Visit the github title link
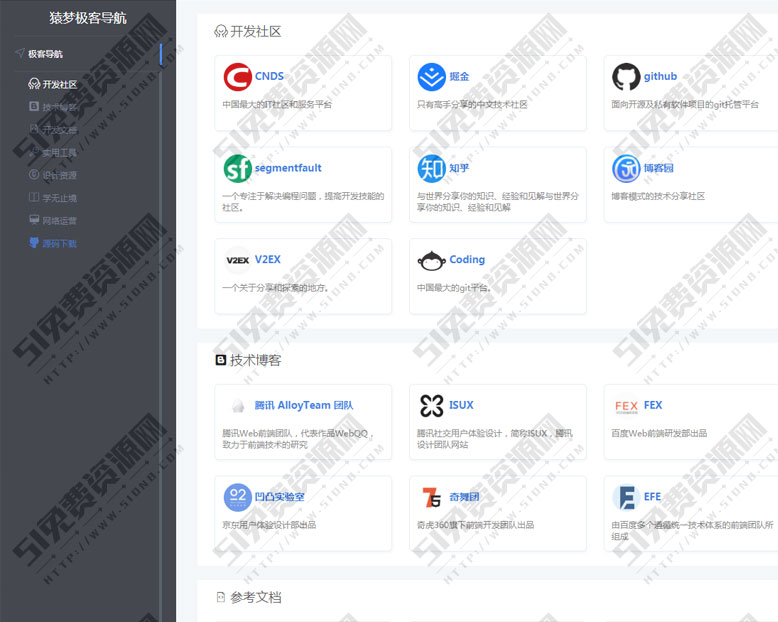The height and width of the screenshot is (622, 778). click(660, 76)
